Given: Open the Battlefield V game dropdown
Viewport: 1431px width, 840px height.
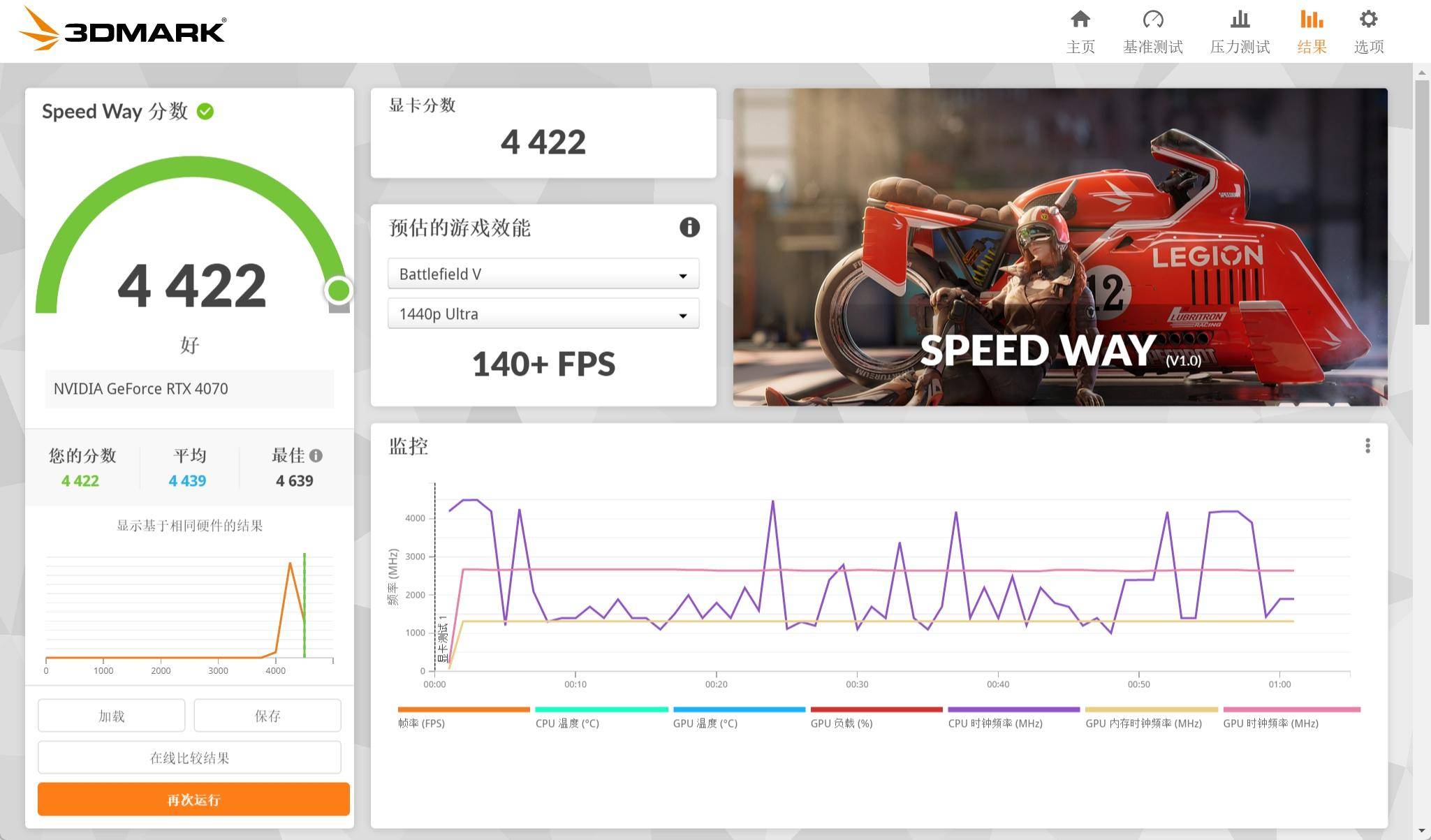Looking at the screenshot, I should click(x=543, y=274).
